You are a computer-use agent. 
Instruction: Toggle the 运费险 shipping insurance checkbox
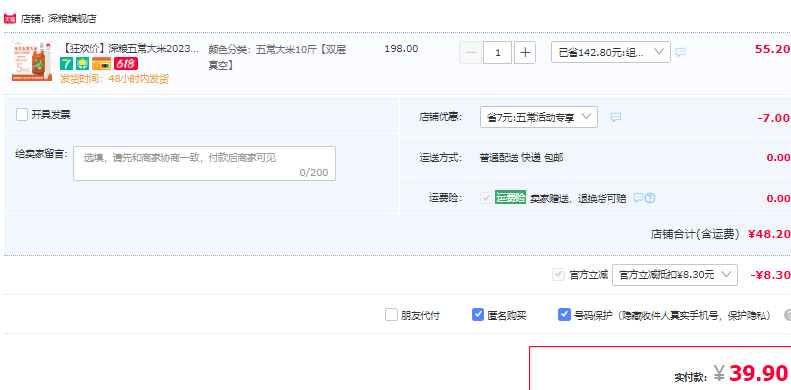486,198
